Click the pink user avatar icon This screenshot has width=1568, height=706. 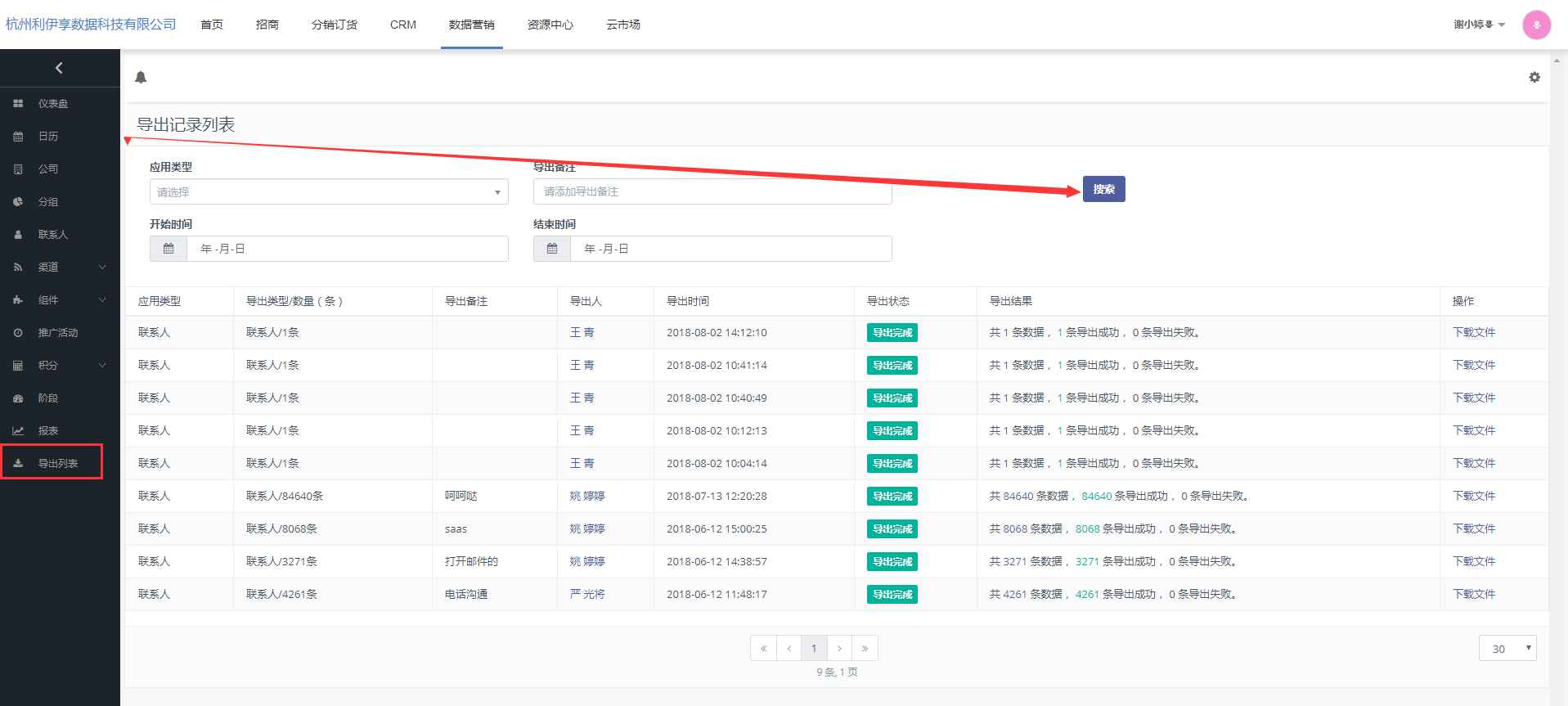pos(1536,25)
